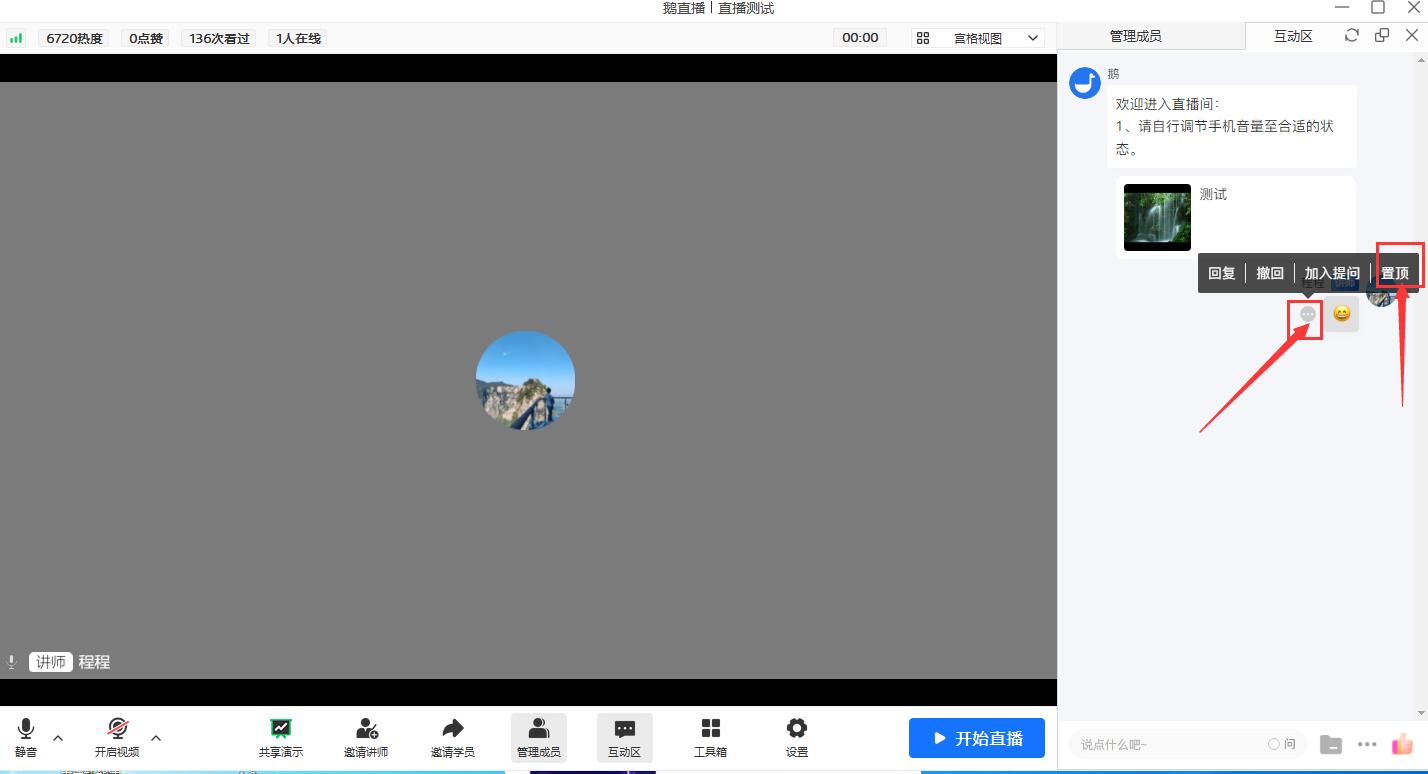Open the folder icon beside chat input
This screenshot has height=774, width=1428.
[x=1330, y=744]
